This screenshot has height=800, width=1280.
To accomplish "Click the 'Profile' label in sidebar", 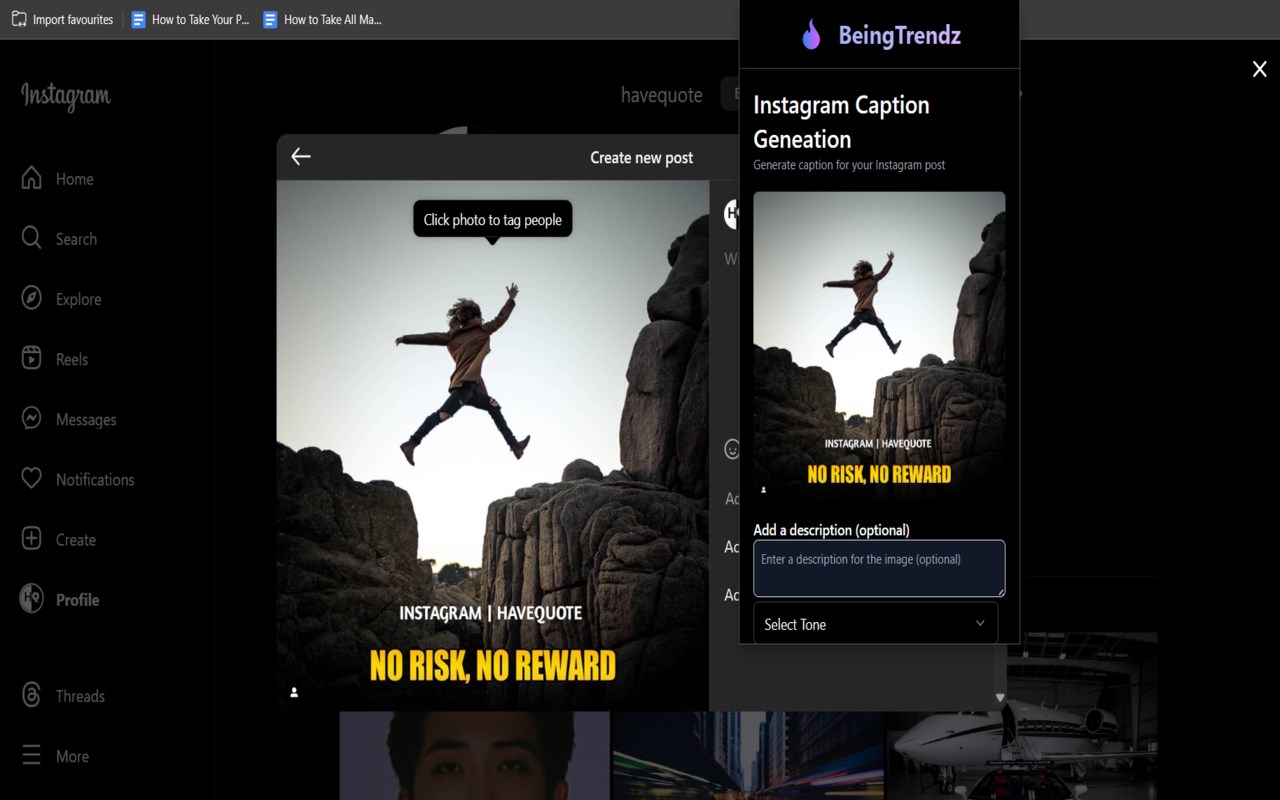I will click(x=77, y=600).
